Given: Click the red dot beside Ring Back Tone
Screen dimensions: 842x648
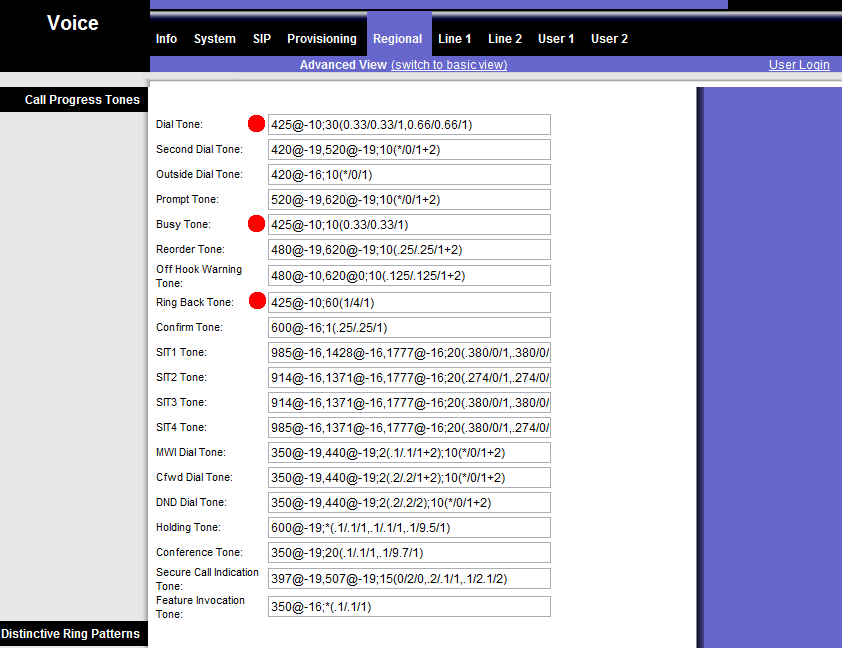Looking at the screenshot, I should coord(256,301).
